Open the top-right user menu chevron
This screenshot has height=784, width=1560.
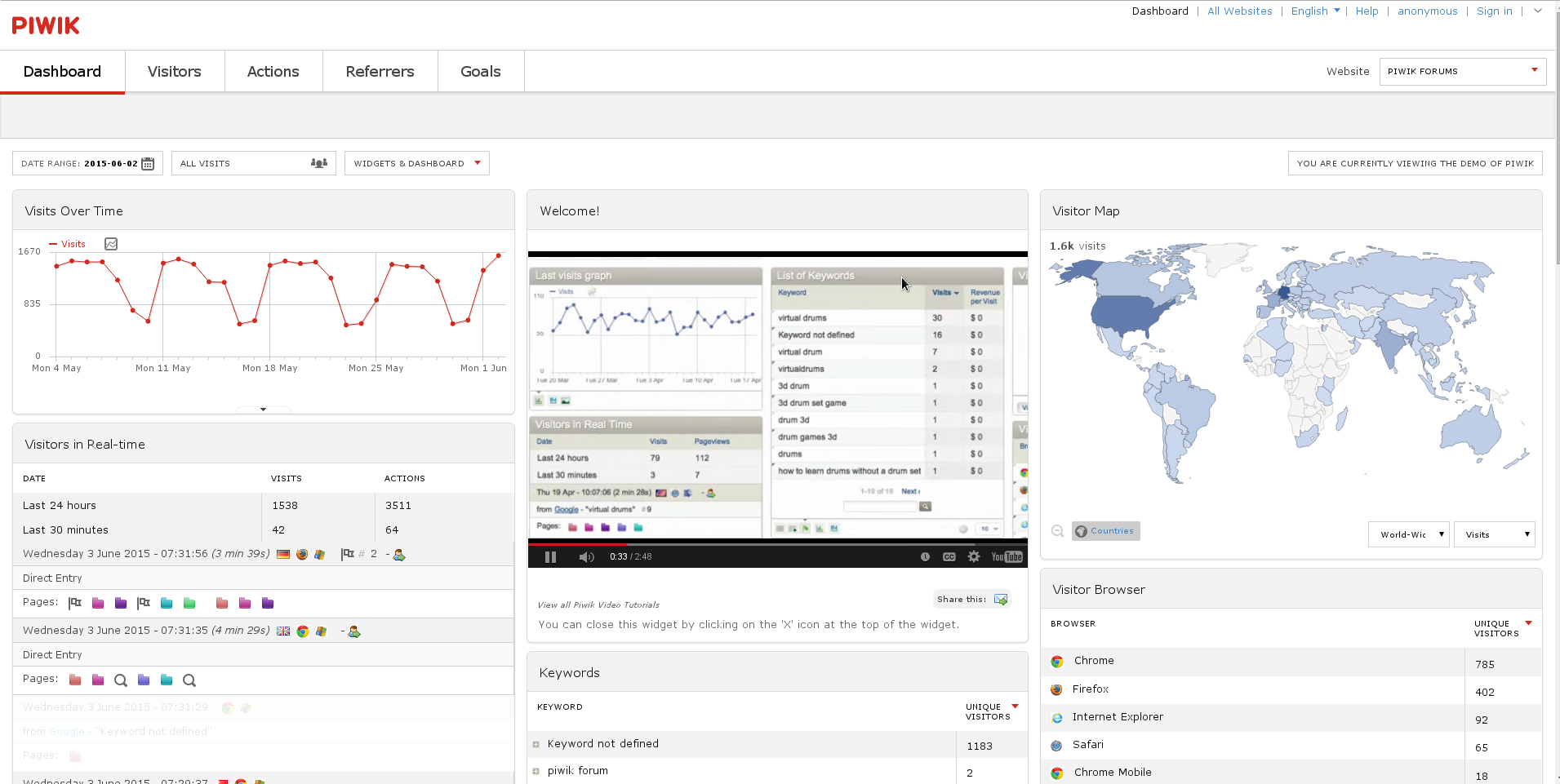tap(1538, 11)
